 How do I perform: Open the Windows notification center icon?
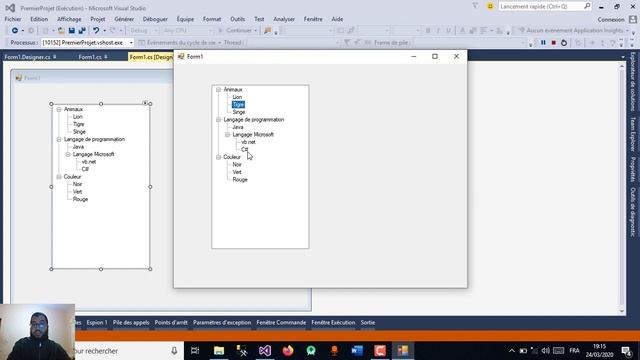pyautogui.click(x=627, y=351)
